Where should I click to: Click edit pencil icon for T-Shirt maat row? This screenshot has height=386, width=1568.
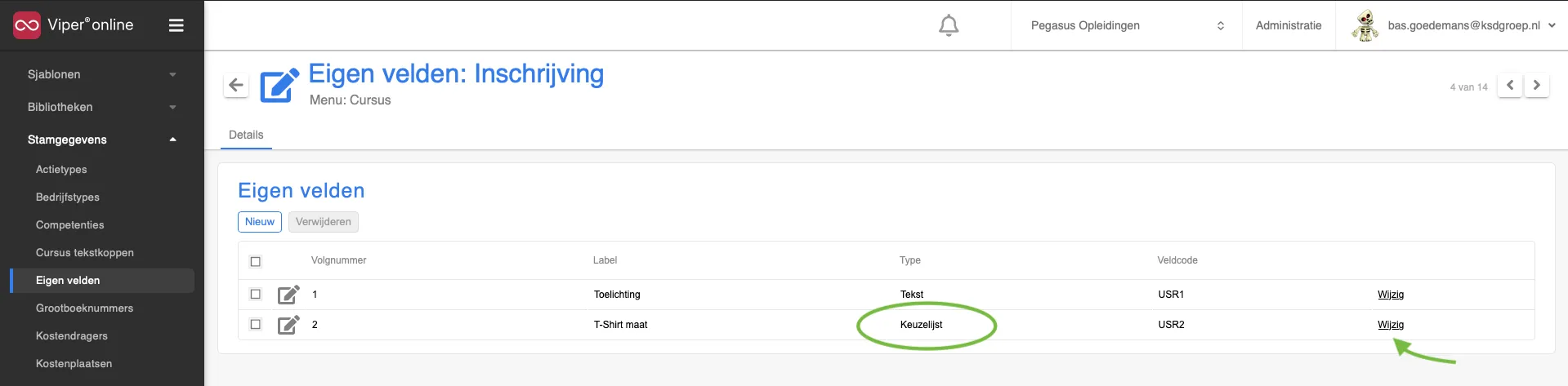click(288, 325)
